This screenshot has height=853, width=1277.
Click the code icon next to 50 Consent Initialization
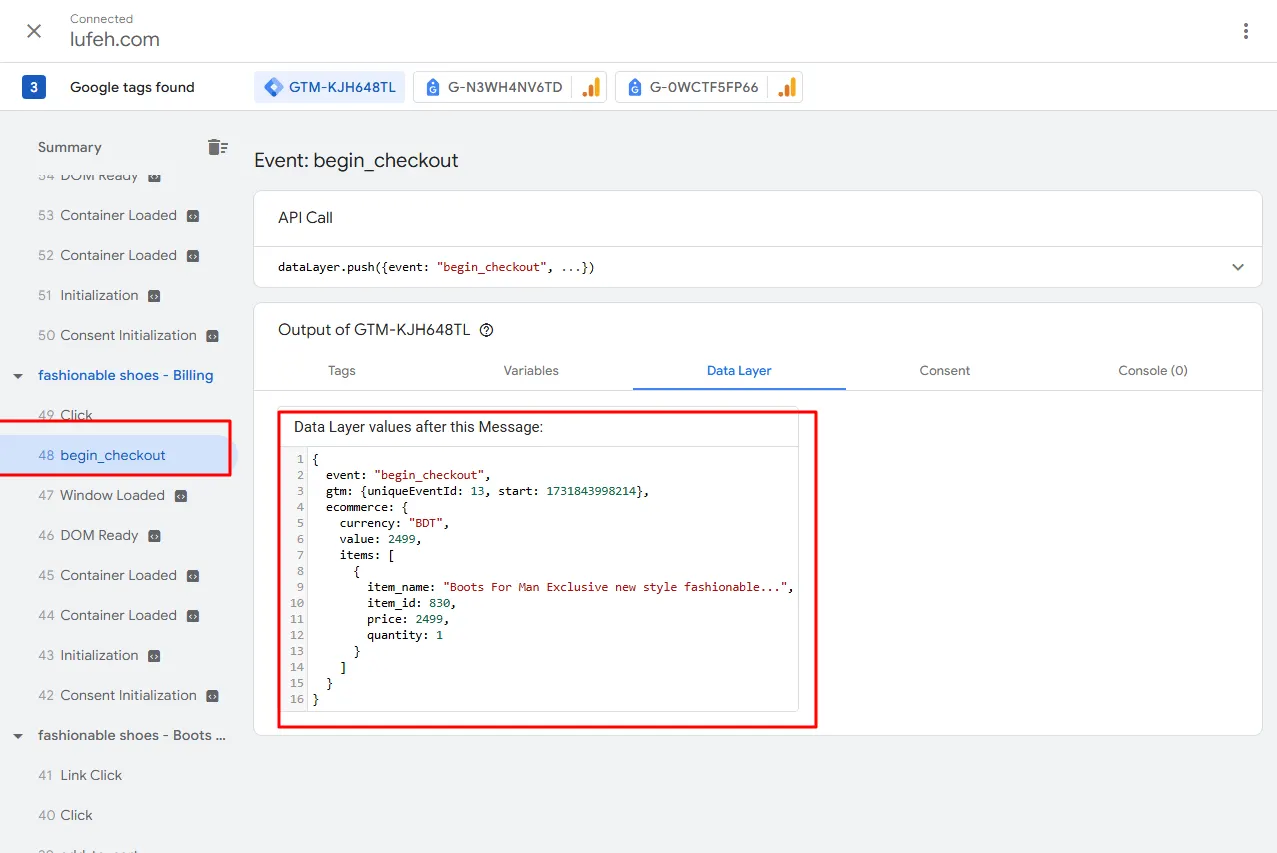point(212,336)
